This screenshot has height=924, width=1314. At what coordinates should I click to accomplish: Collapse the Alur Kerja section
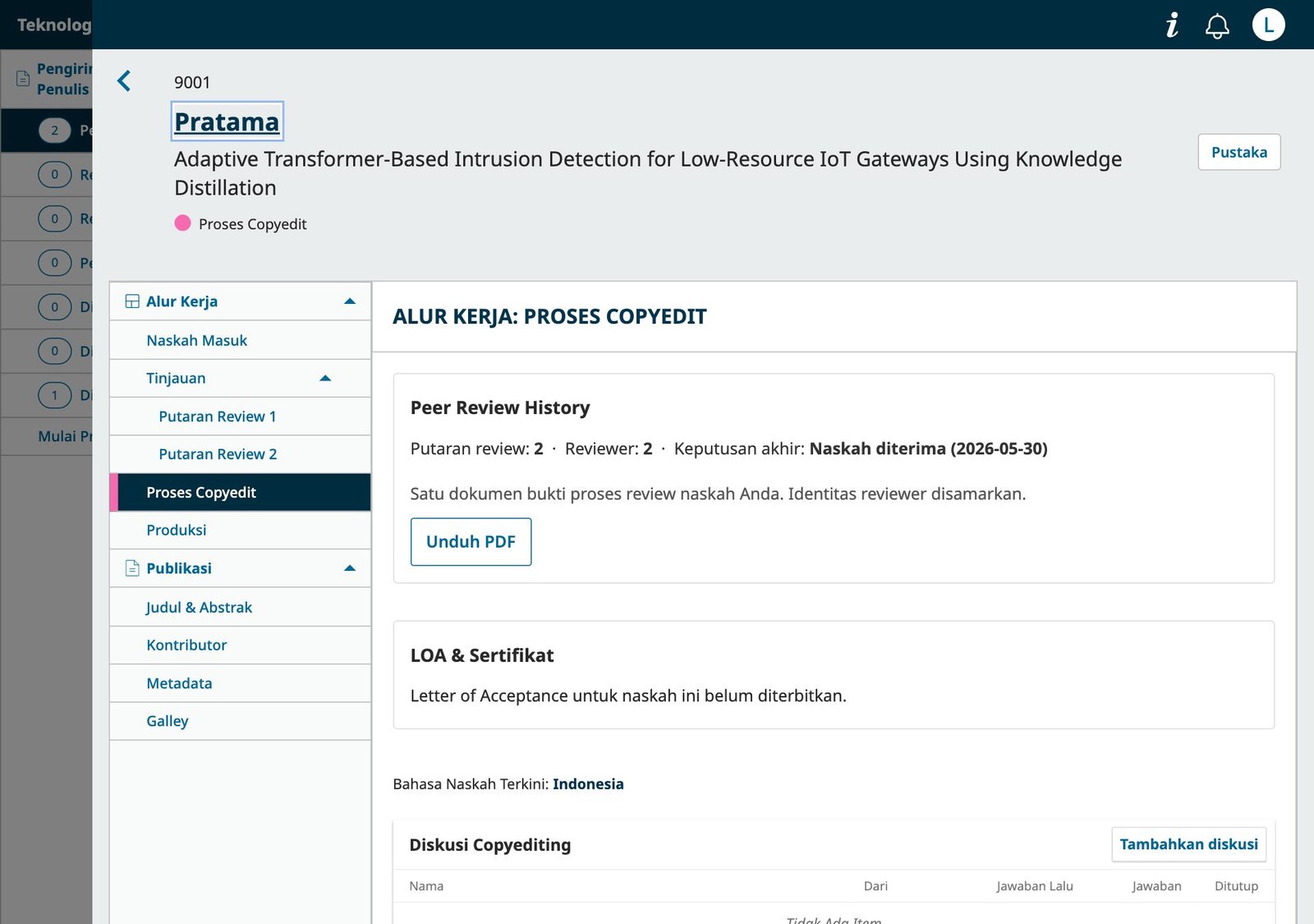[350, 301]
